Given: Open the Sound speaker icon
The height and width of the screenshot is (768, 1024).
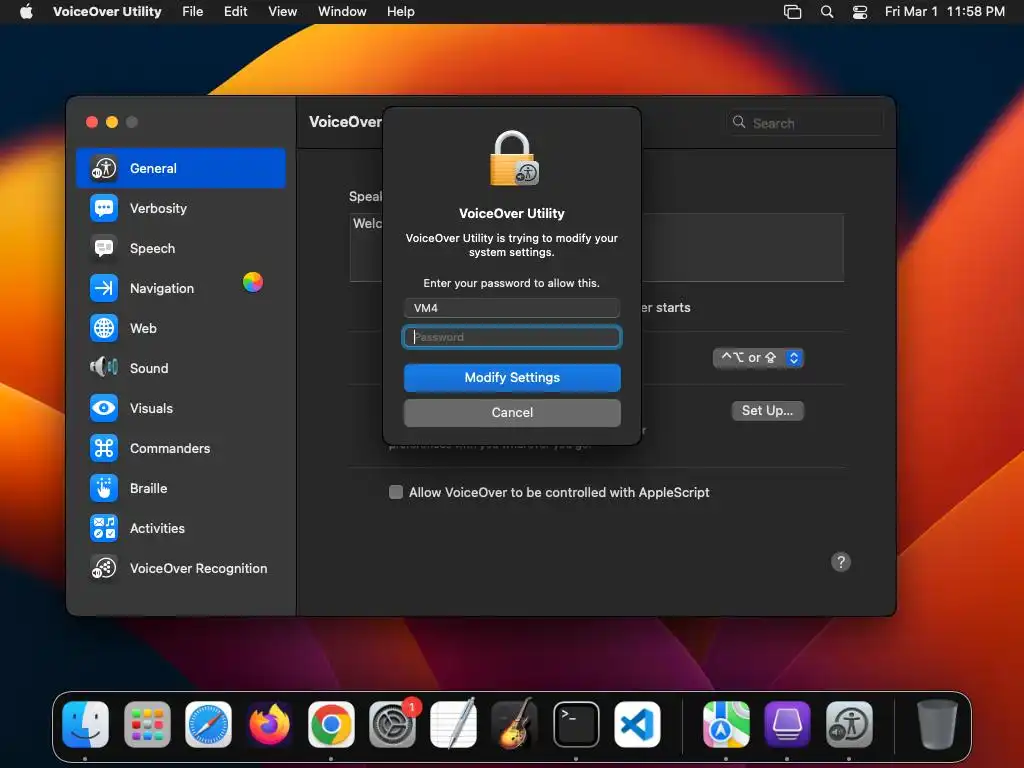Looking at the screenshot, I should click(104, 368).
